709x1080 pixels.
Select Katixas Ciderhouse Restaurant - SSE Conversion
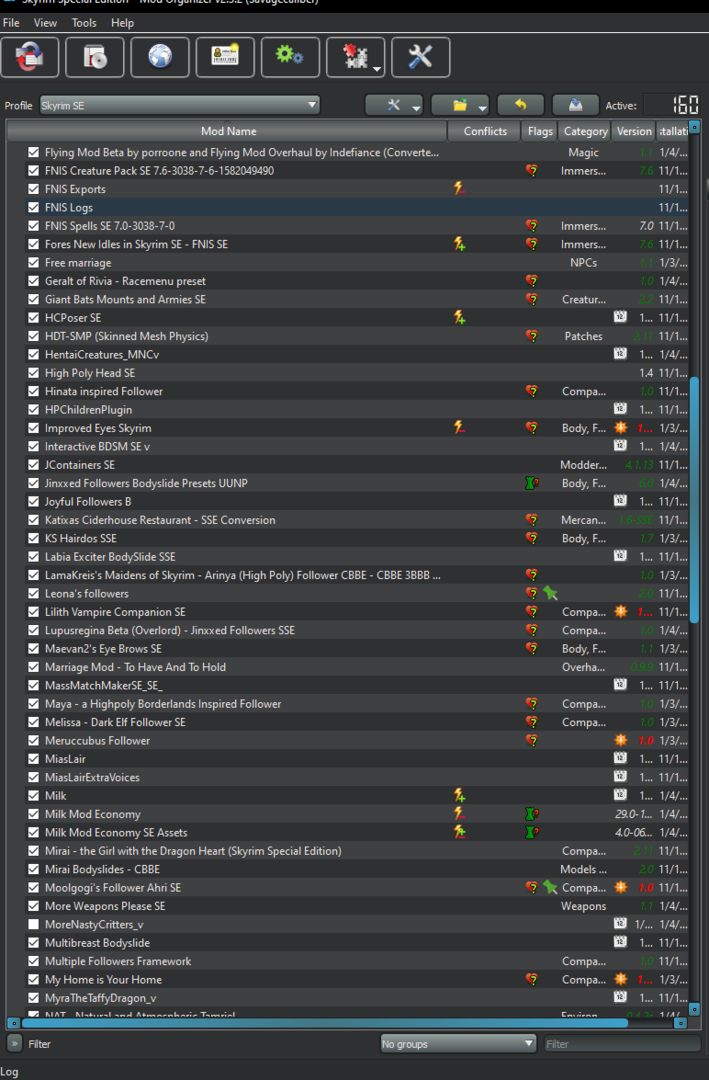tap(160, 520)
